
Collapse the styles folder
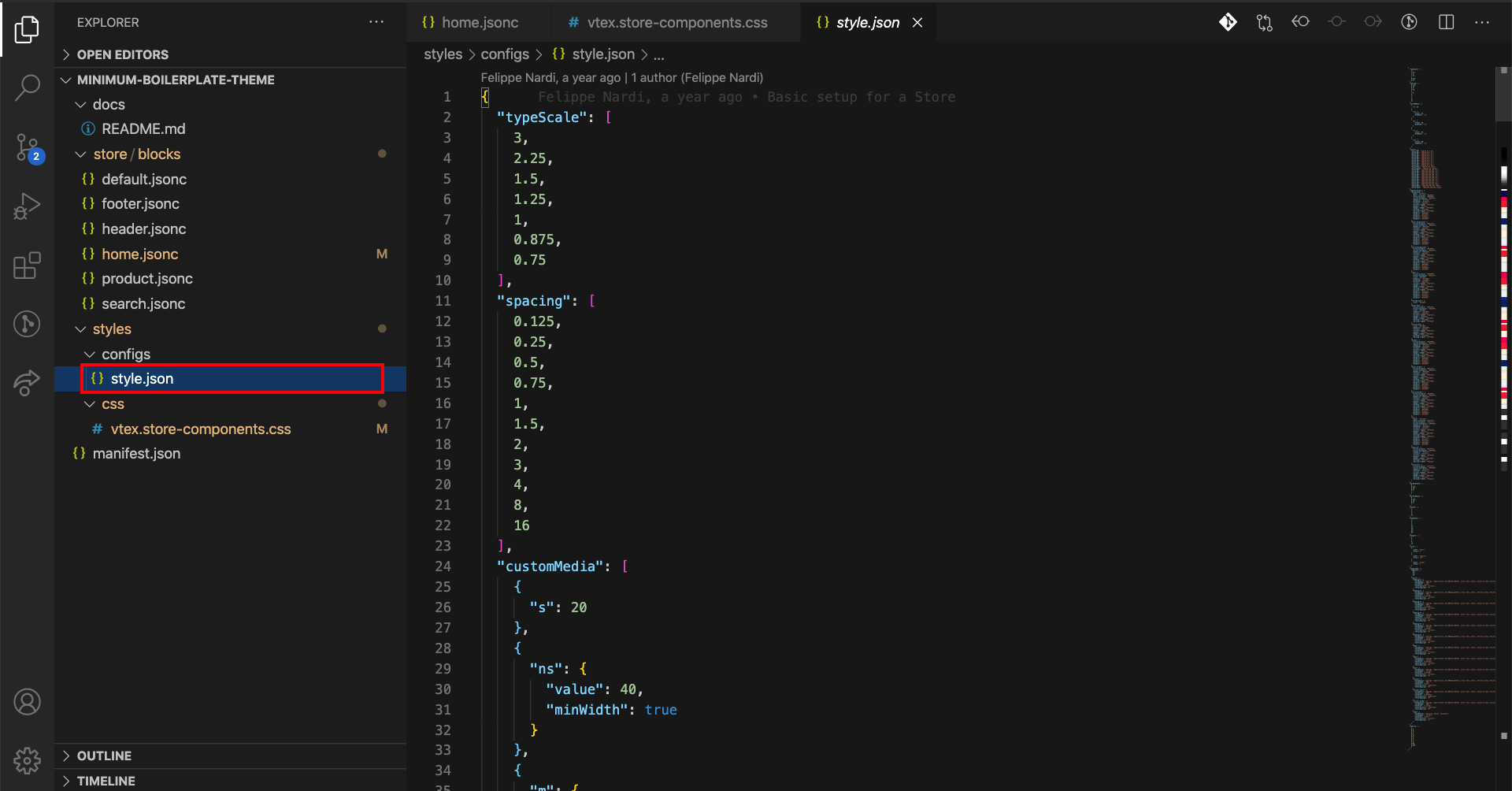[x=230, y=329]
